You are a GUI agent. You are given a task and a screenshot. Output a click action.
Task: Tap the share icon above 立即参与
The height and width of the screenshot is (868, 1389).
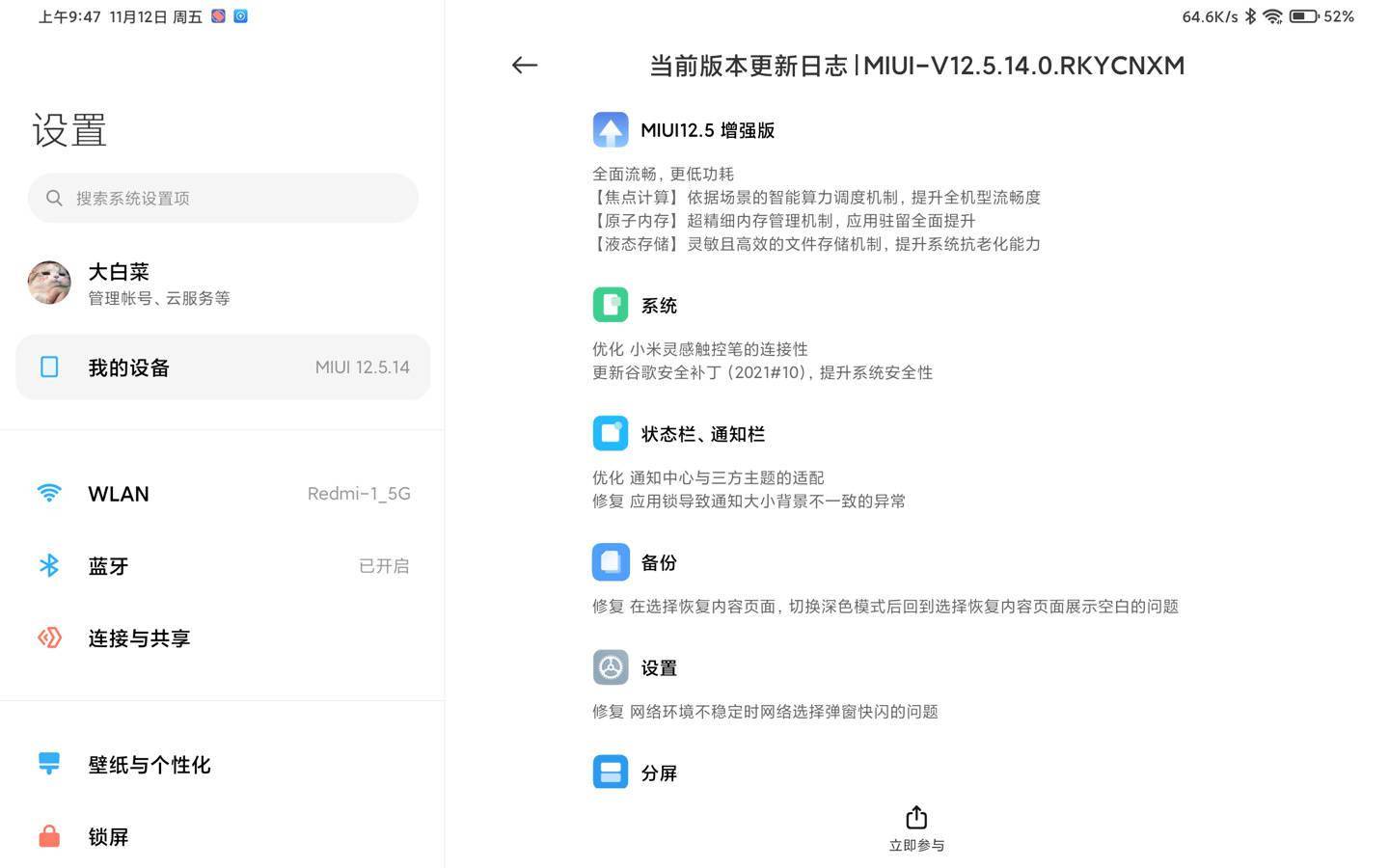[916, 818]
